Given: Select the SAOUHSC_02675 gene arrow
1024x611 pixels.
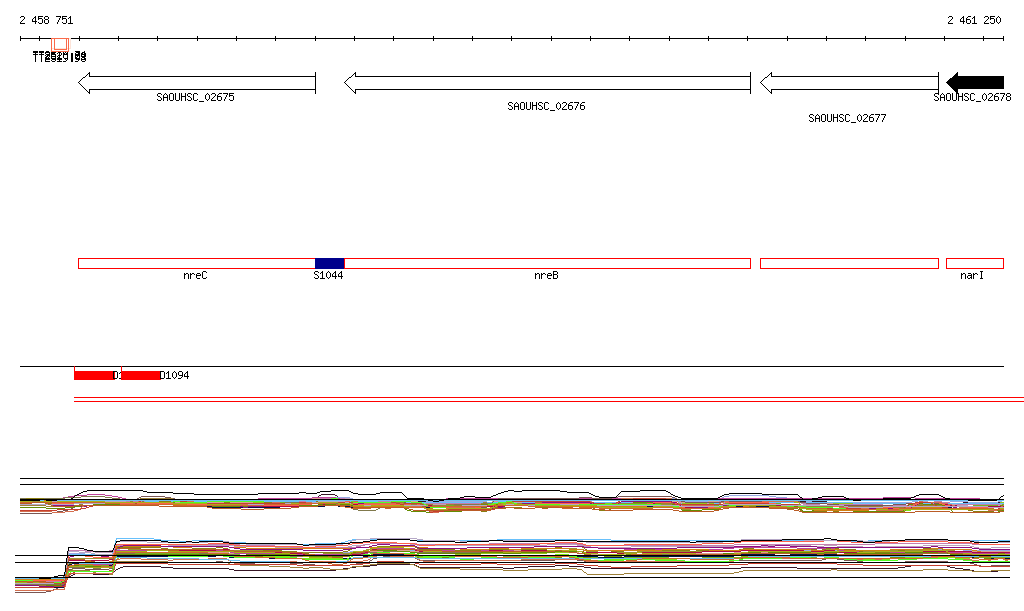Looking at the screenshot, I should pyautogui.click(x=197, y=83).
